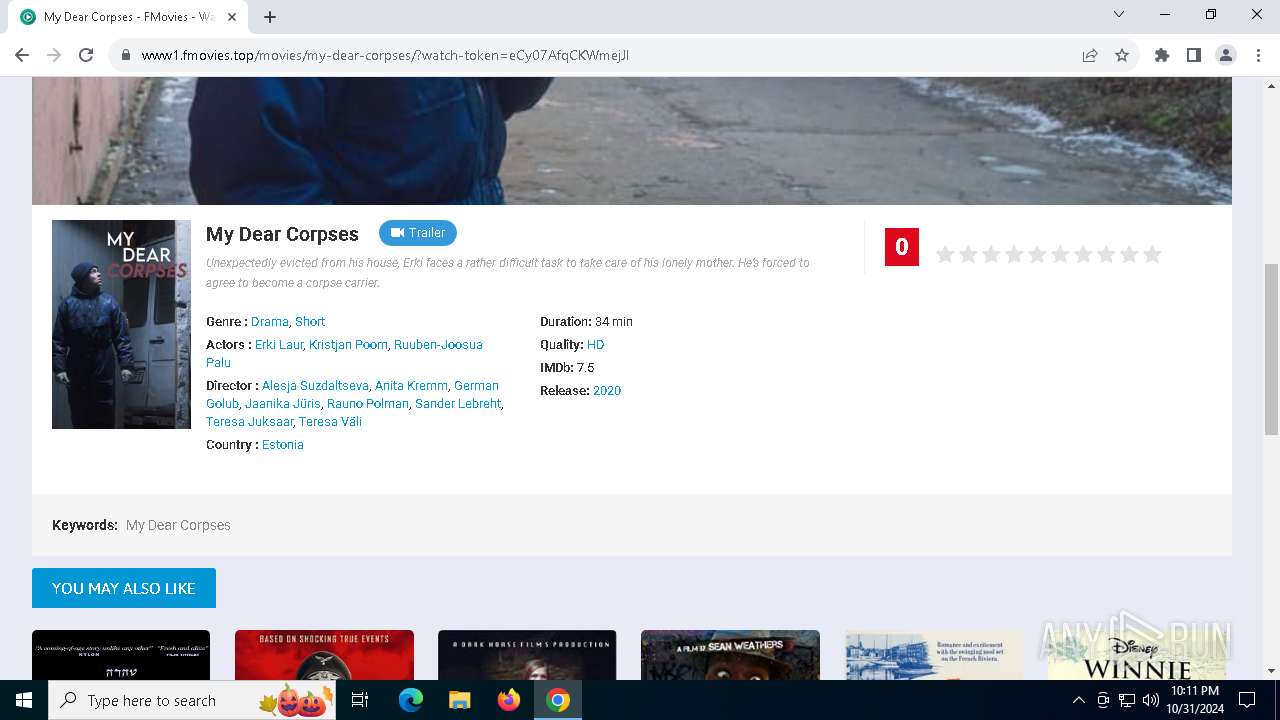Open the taskbar clock and date
Image resolution: width=1280 pixels, height=720 pixels.
pos(1195,700)
